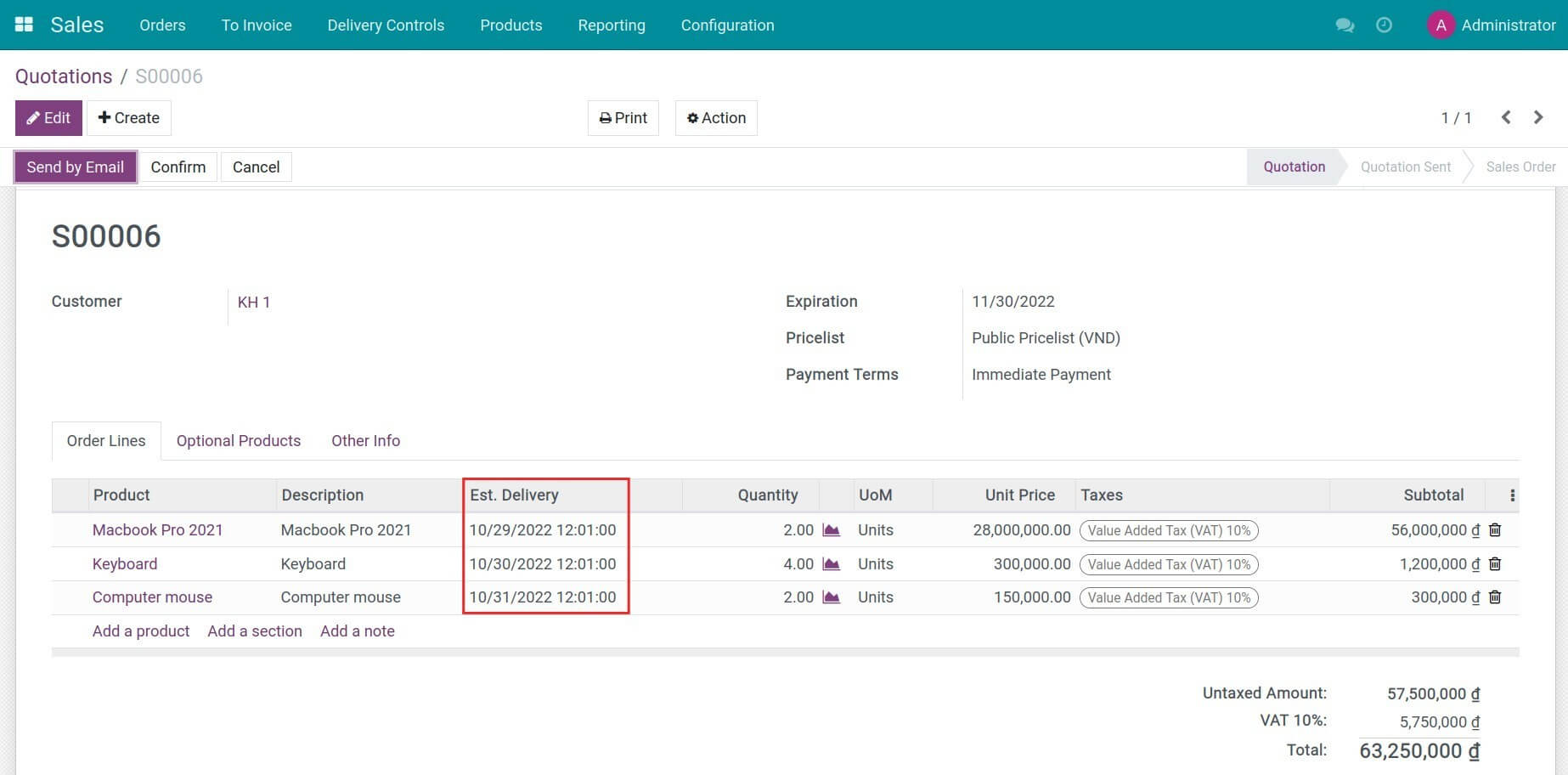1568x775 pixels.
Task: Open the messaging conversations panel
Action: coord(1345,25)
